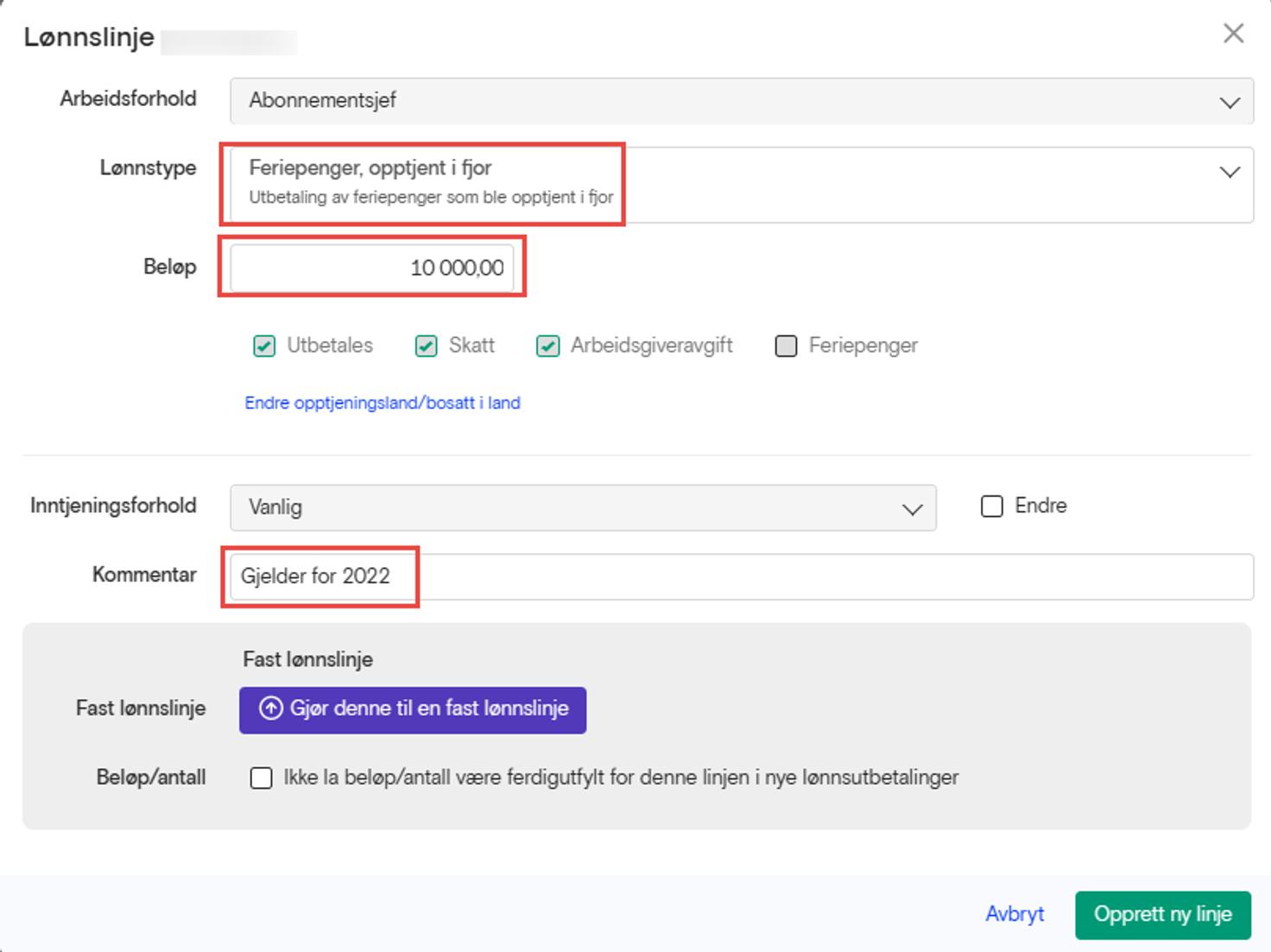Click 'Endre opptjeningsland/bosatt i land' link

point(383,402)
